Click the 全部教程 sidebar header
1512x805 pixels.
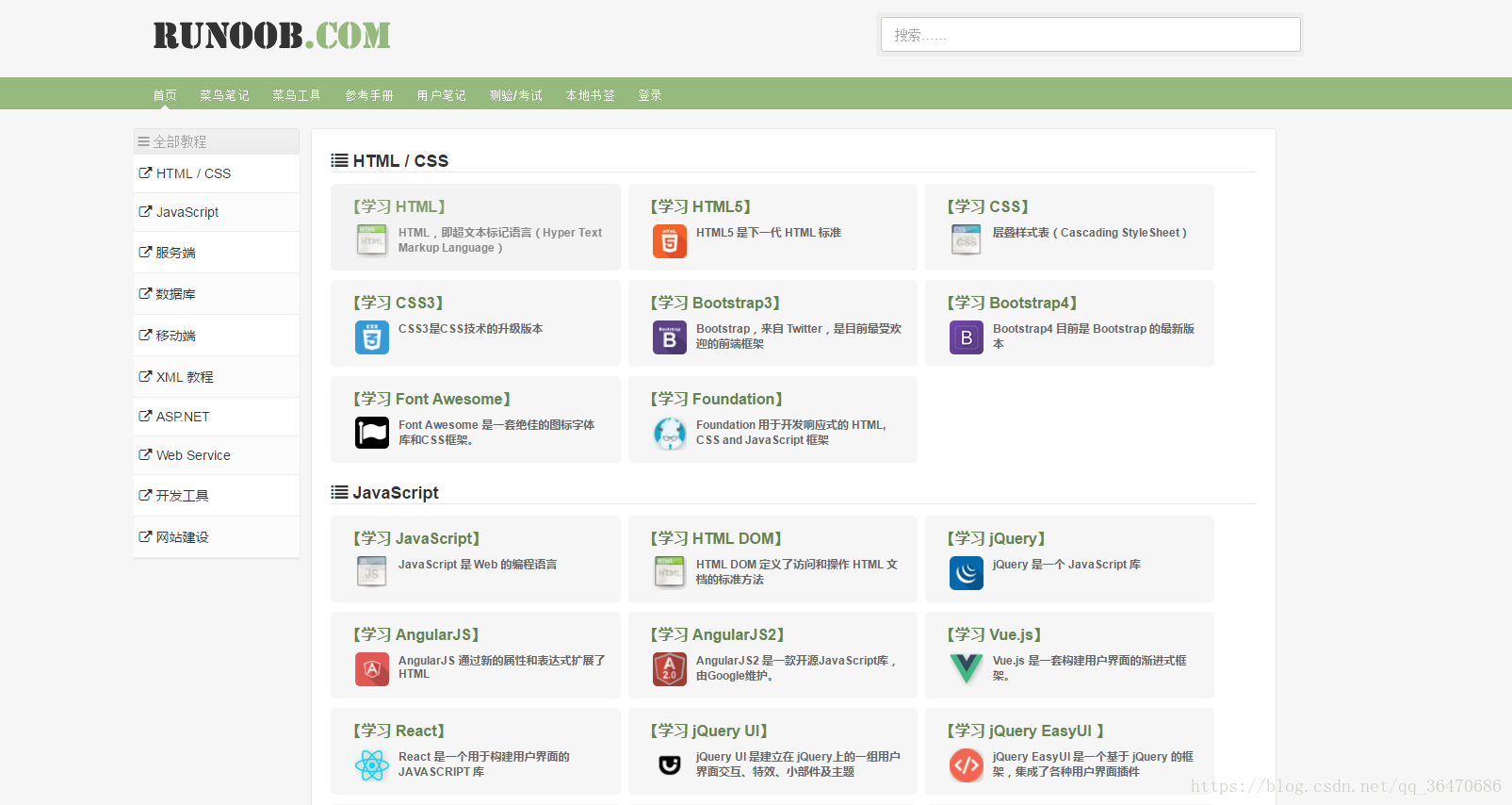click(x=217, y=141)
